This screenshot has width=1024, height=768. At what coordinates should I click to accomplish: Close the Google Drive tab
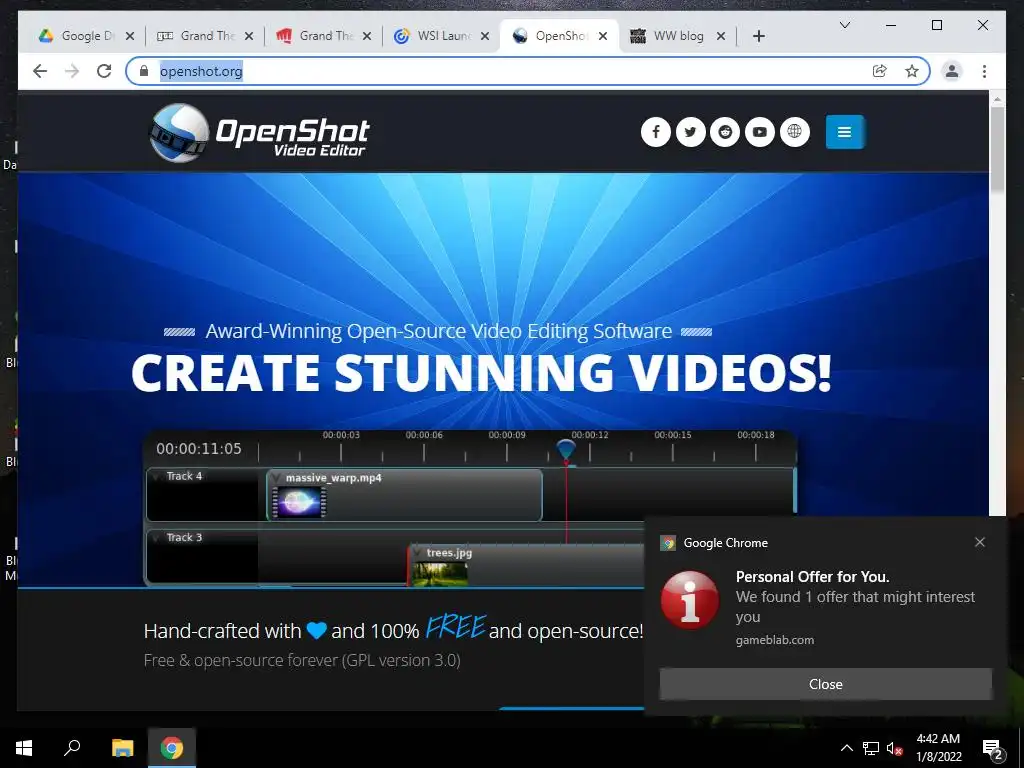pos(130,37)
